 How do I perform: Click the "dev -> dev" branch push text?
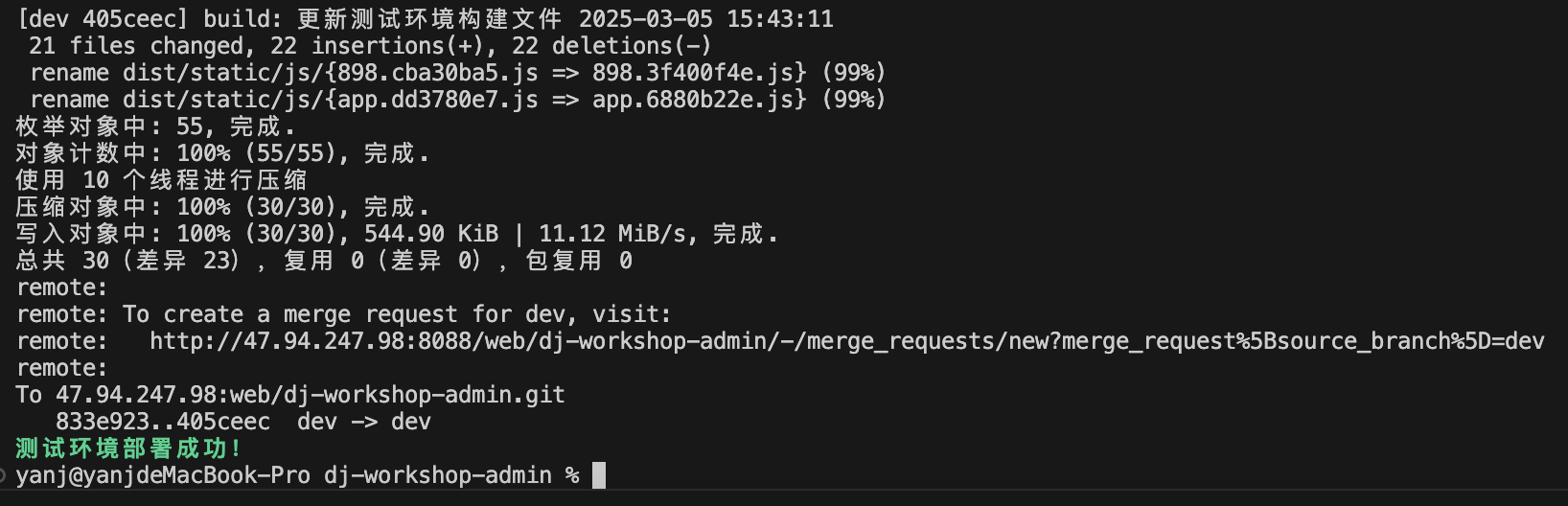point(364,422)
